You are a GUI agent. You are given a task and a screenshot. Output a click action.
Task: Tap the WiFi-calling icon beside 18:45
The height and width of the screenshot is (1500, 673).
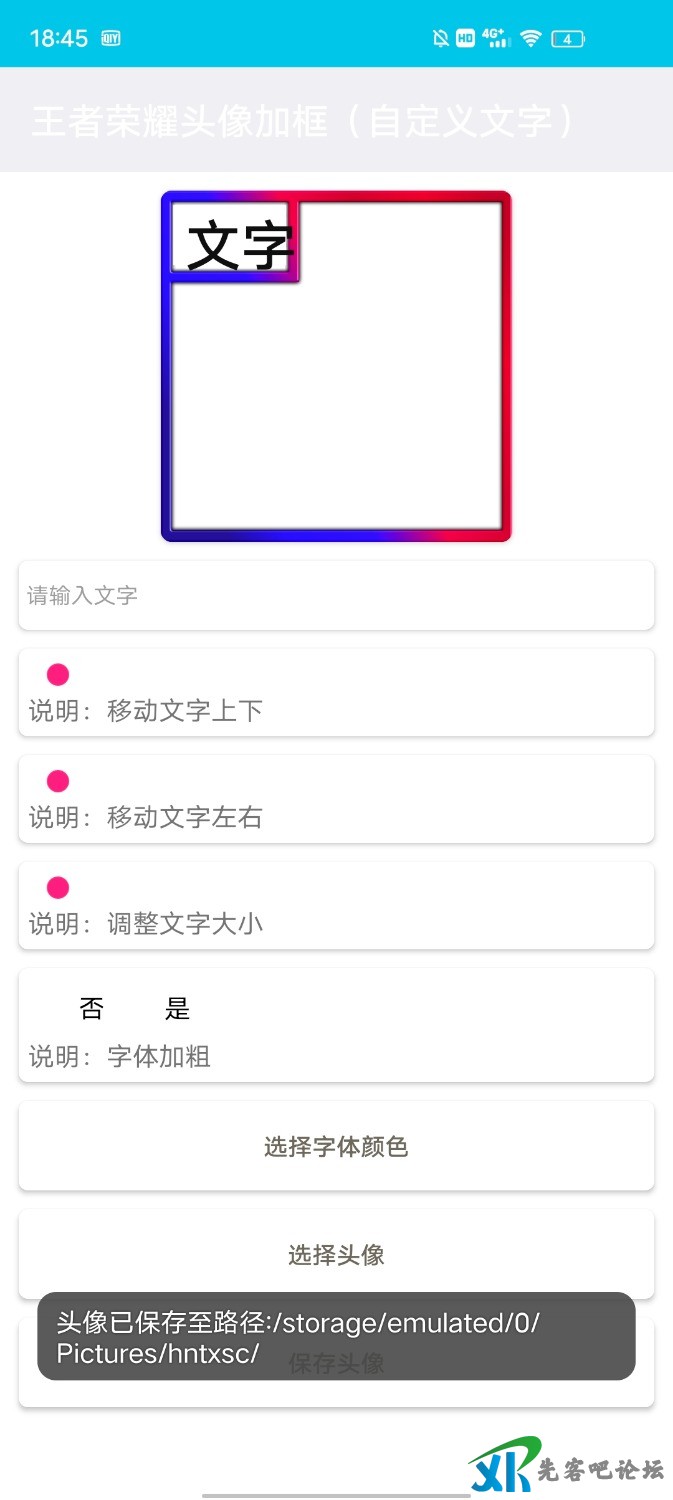110,38
